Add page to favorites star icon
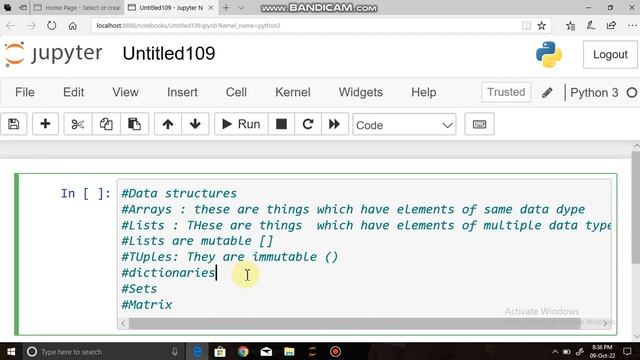640x360 pixels. [x=542, y=26]
